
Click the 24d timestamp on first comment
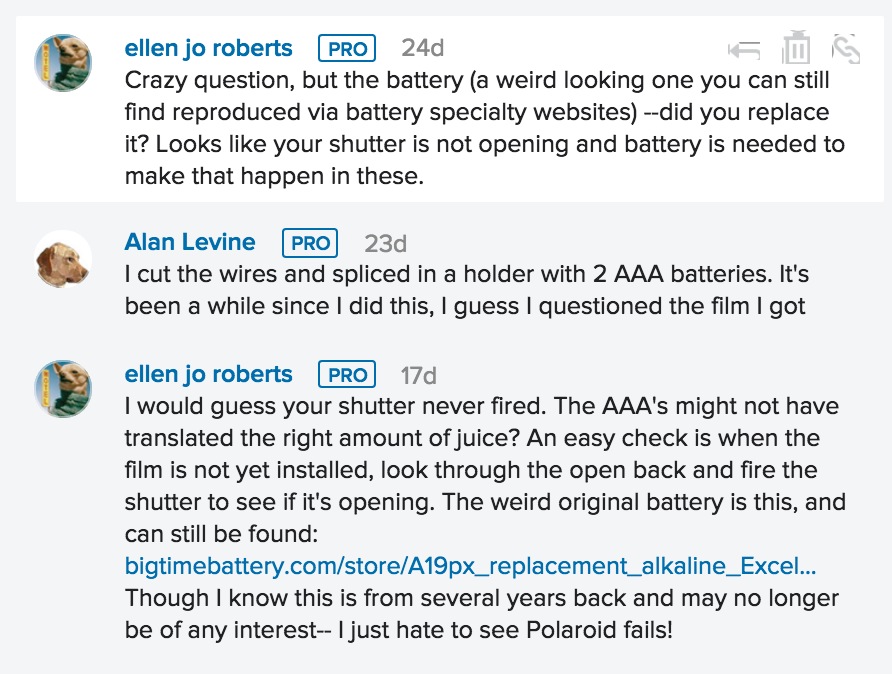422,48
